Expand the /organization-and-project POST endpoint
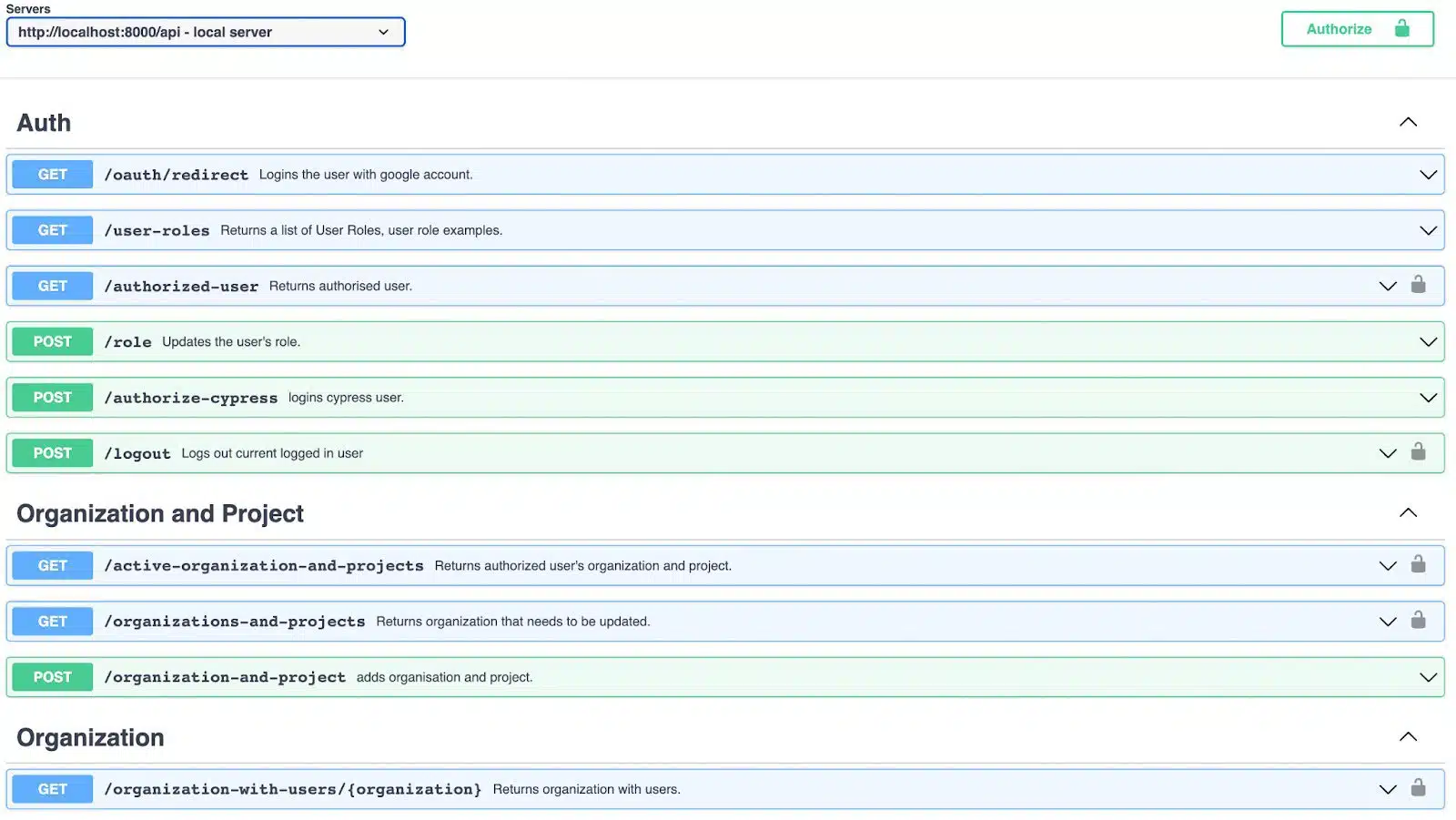Viewport: 1456px width, 820px height. [1428, 676]
